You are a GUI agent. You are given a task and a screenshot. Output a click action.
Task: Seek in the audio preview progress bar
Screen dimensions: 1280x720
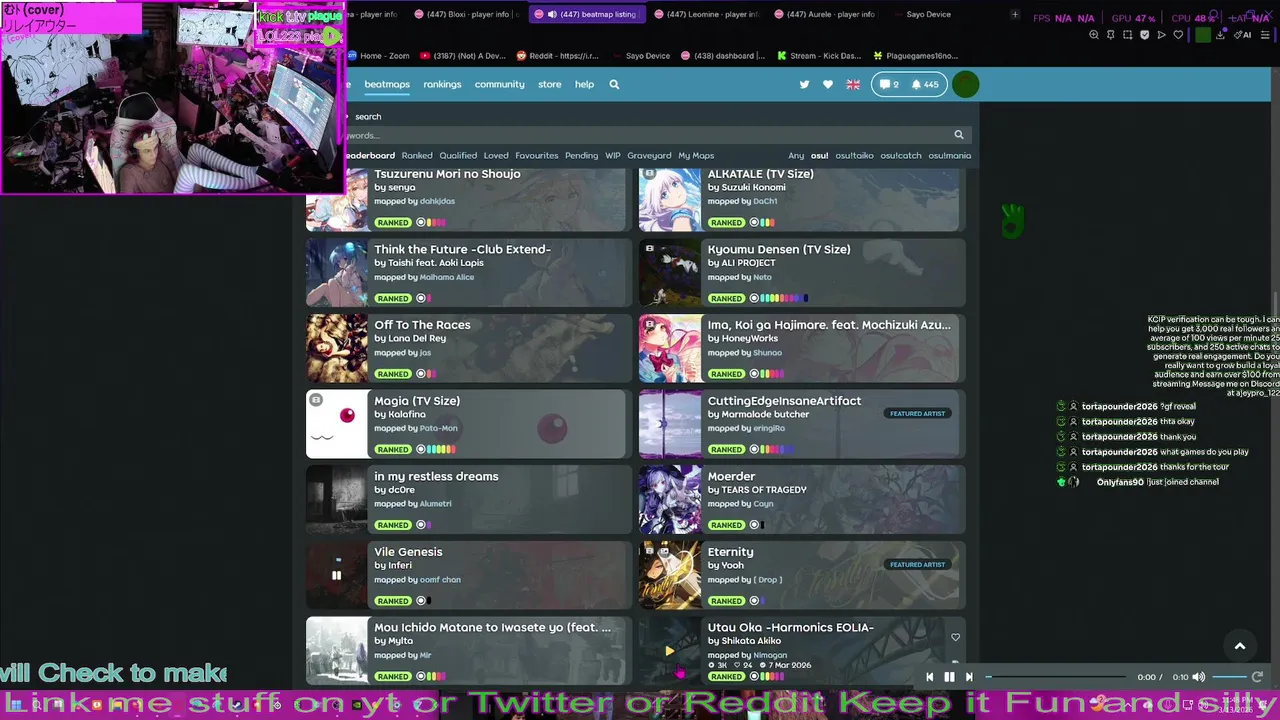[1056, 677]
